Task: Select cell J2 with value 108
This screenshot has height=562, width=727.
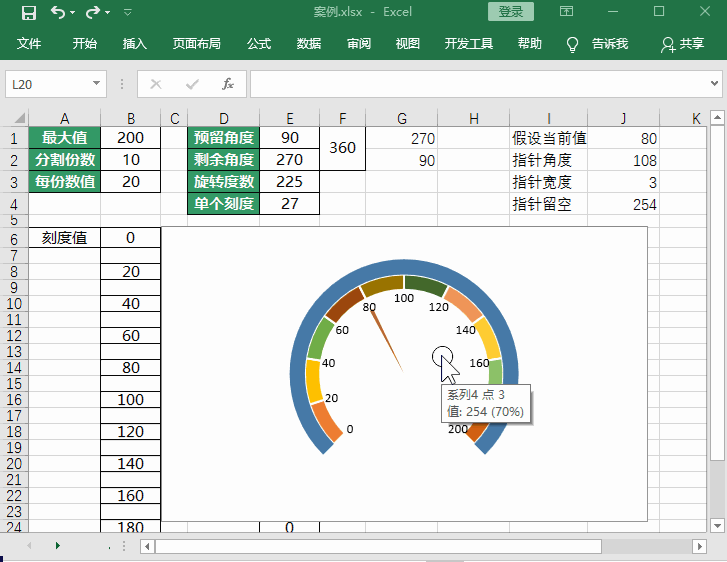Action: (623, 160)
